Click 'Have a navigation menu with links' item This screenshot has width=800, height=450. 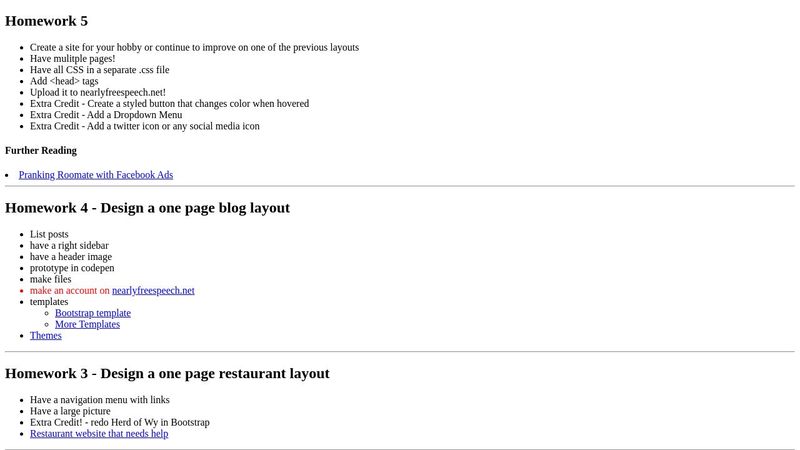coord(99,400)
